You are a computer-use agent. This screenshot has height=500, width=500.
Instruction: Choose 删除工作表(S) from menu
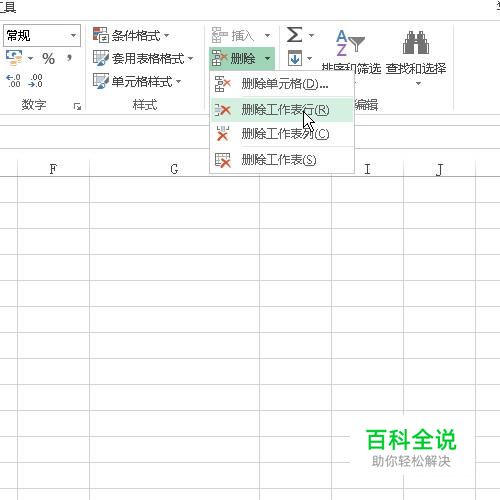pos(282,160)
